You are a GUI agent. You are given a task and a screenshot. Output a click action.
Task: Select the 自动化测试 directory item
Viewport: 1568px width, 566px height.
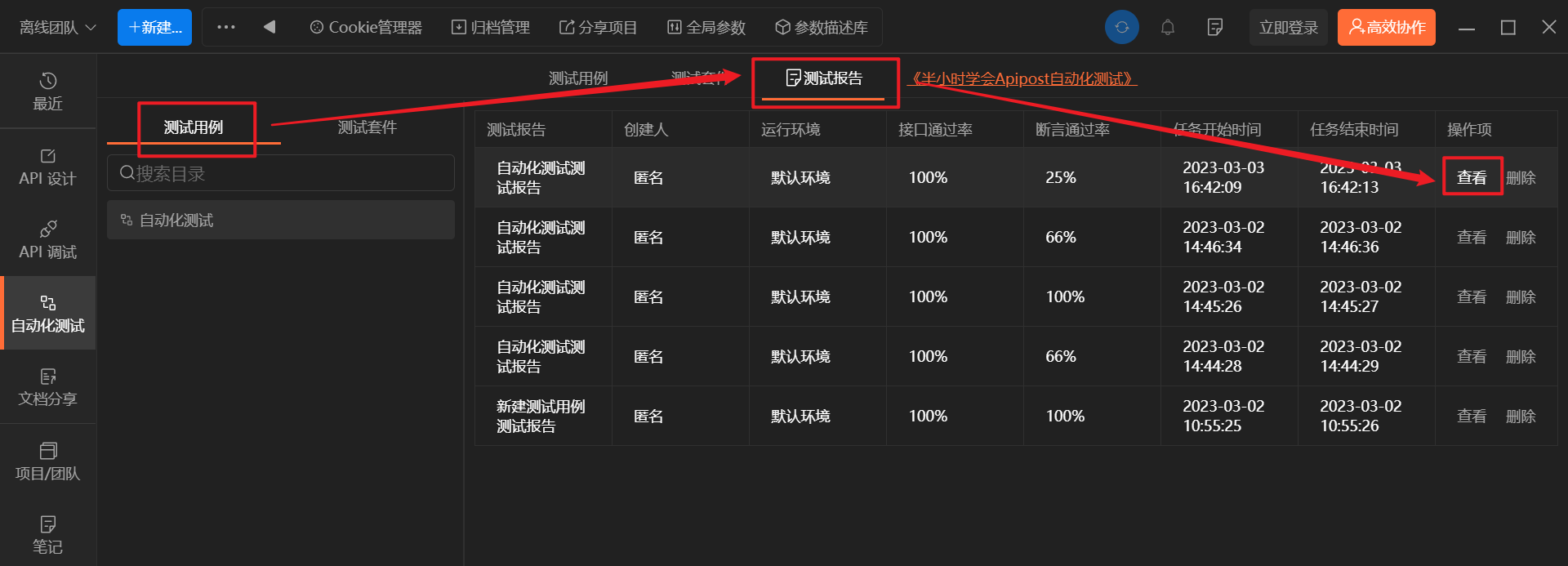click(x=281, y=221)
